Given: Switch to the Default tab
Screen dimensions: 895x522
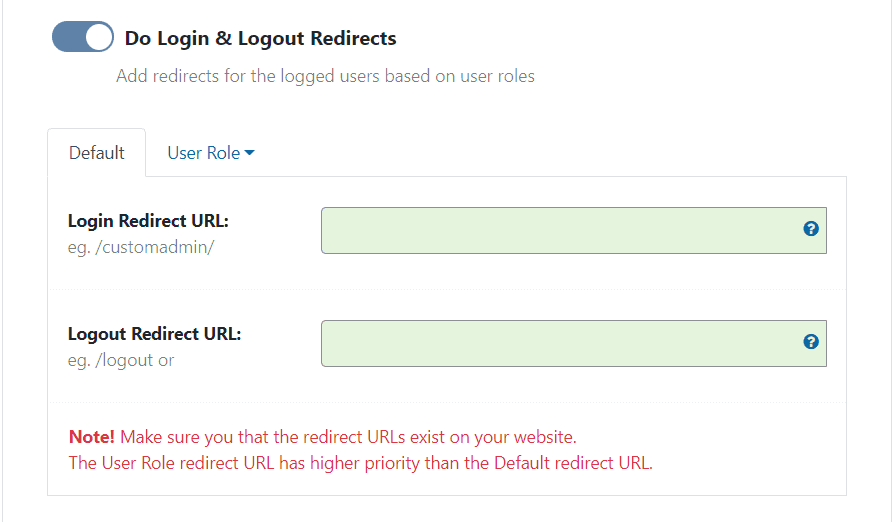Looking at the screenshot, I should coord(97,153).
